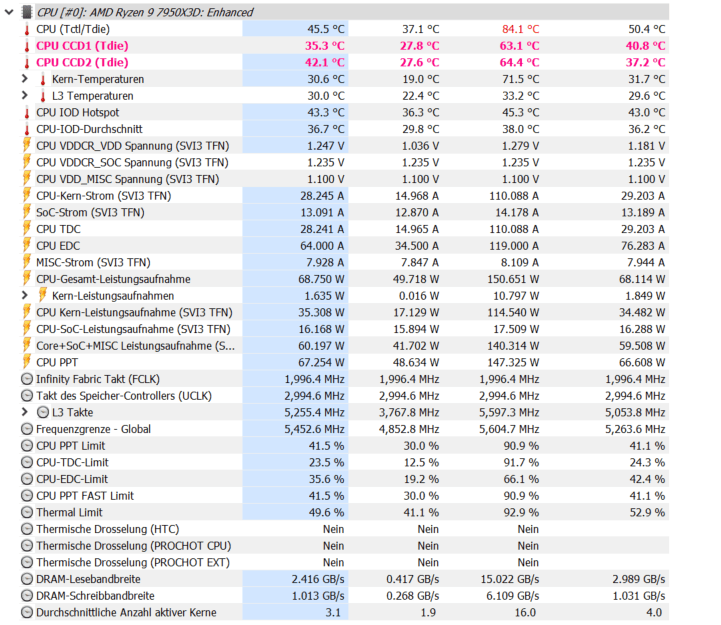Click the 15.022 GB/s DRAM read maximum

click(510, 579)
